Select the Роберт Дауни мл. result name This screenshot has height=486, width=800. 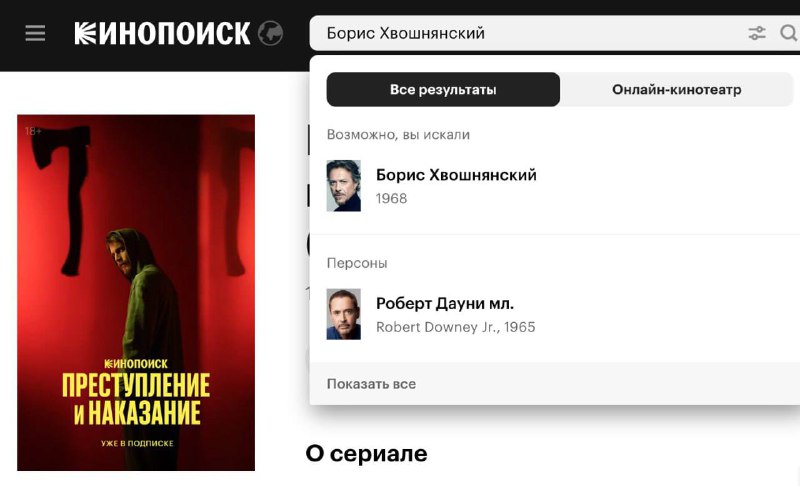pos(445,303)
